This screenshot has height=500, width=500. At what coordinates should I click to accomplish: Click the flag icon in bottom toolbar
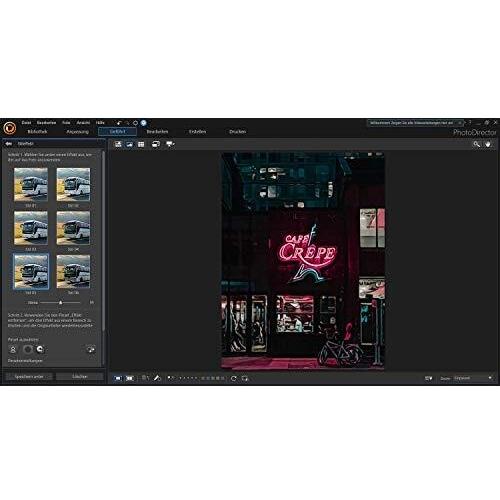pyautogui.click(x=170, y=378)
